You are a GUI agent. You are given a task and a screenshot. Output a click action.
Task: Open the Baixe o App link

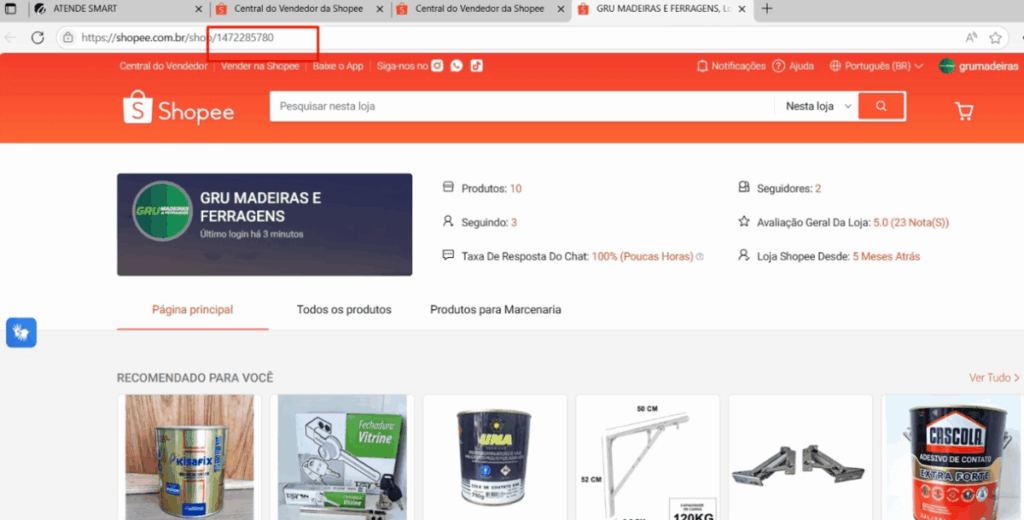pos(338,66)
